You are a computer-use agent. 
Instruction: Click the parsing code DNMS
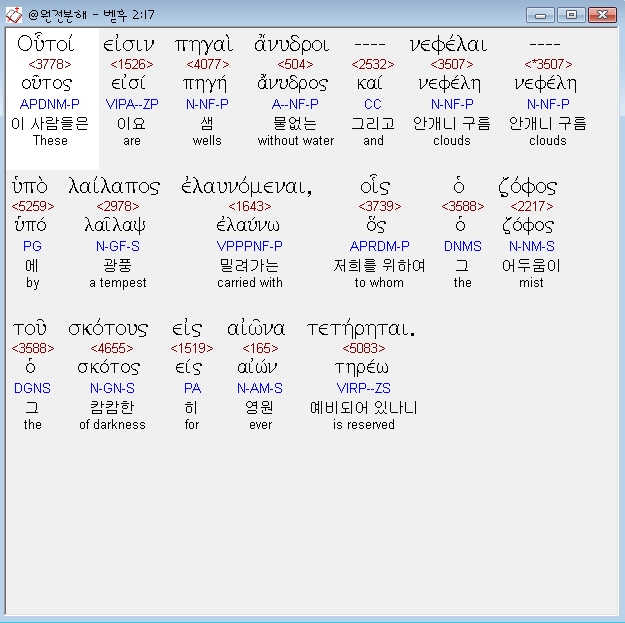[x=463, y=246]
